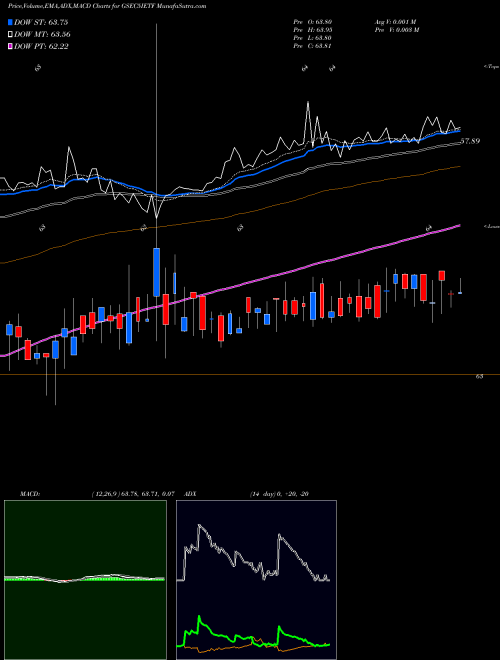Click the 'Pre H: 63.95' high value
Image resolution: width=500 pixels, height=660 pixels.
click(313, 30)
